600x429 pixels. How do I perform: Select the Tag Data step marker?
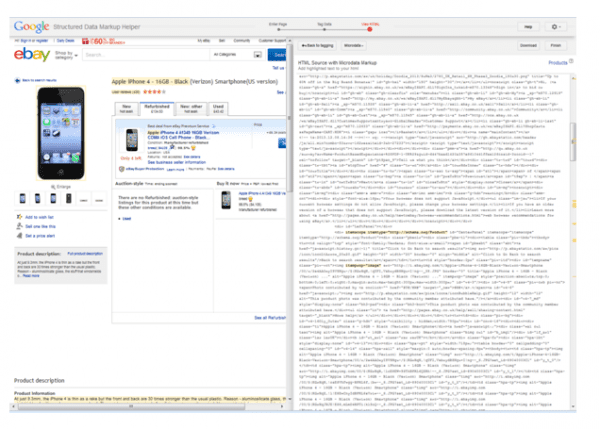324,29
